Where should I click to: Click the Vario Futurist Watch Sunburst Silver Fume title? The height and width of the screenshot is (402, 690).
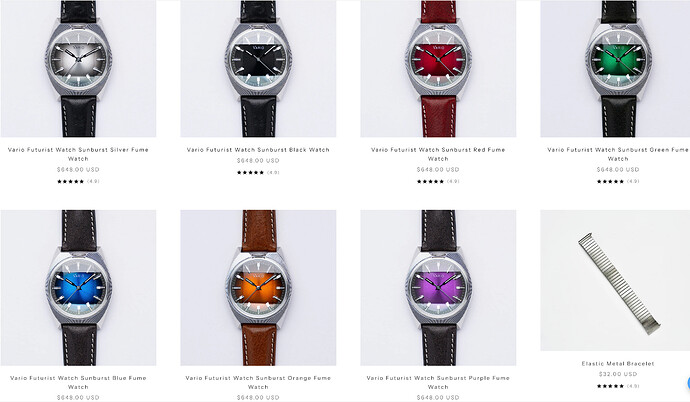[x=78, y=154]
